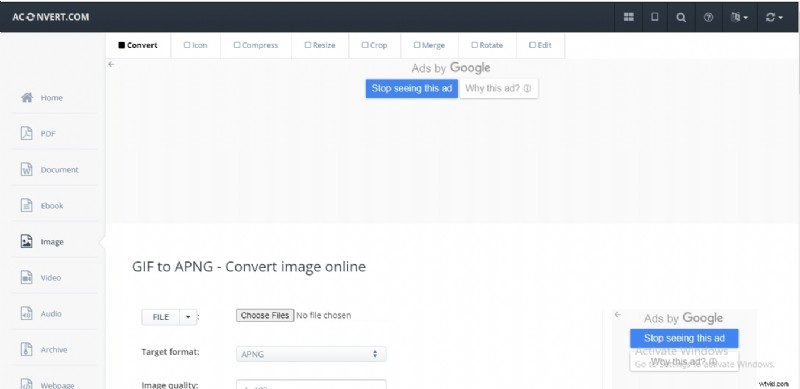The width and height of the screenshot is (800, 389).
Task: Switch to the Edit tab
Action: point(540,45)
